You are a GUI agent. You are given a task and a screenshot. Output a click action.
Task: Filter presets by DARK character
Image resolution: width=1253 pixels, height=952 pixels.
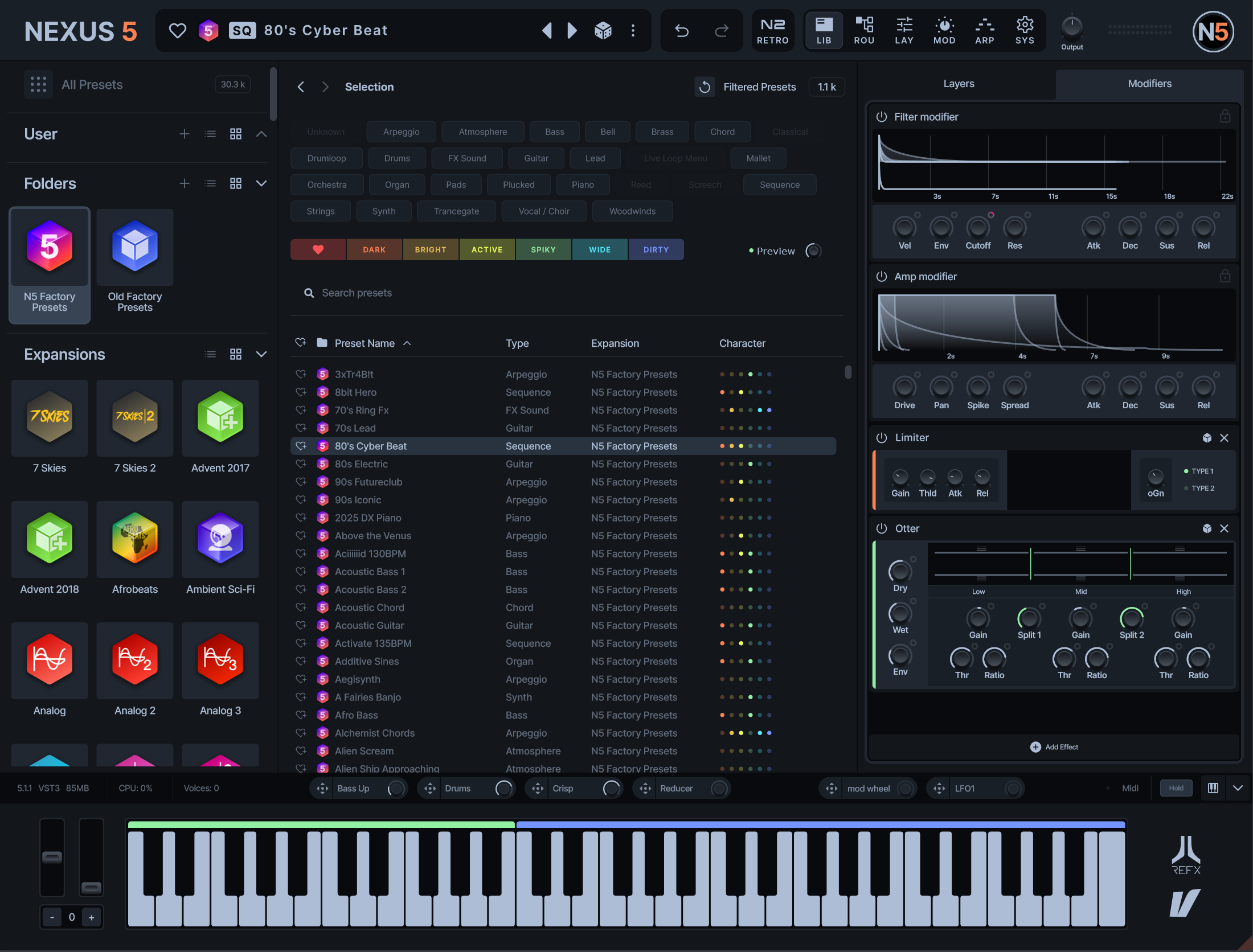374,250
